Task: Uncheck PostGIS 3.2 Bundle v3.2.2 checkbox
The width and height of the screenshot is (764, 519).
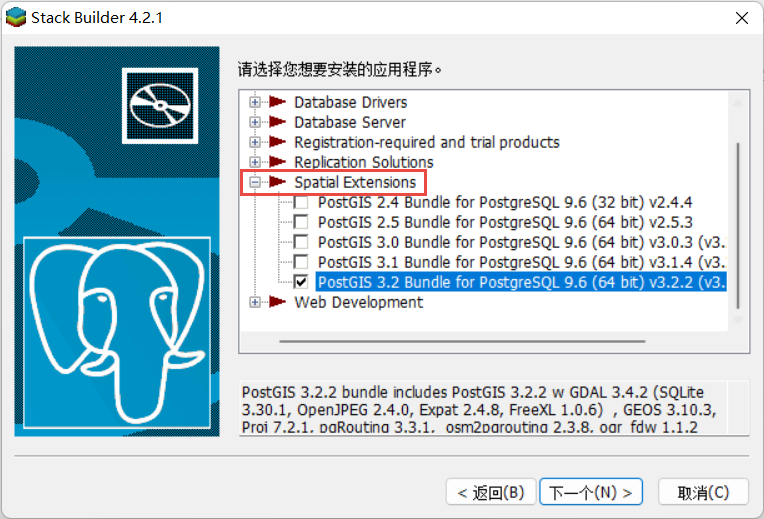Action: 301,282
